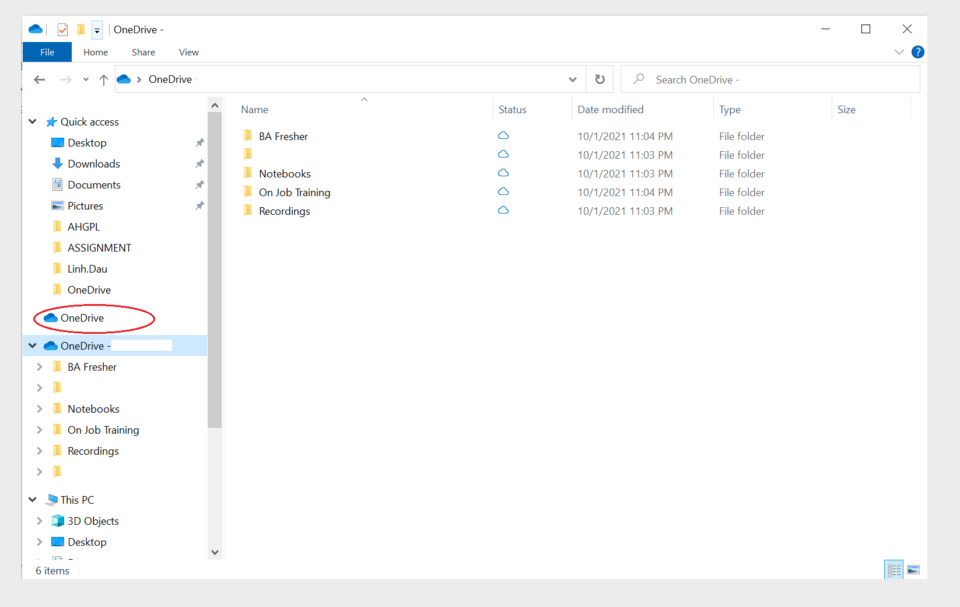Open Help with the blue question mark icon
The height and width of the screenshot is (607, 960).
(918, 52)
